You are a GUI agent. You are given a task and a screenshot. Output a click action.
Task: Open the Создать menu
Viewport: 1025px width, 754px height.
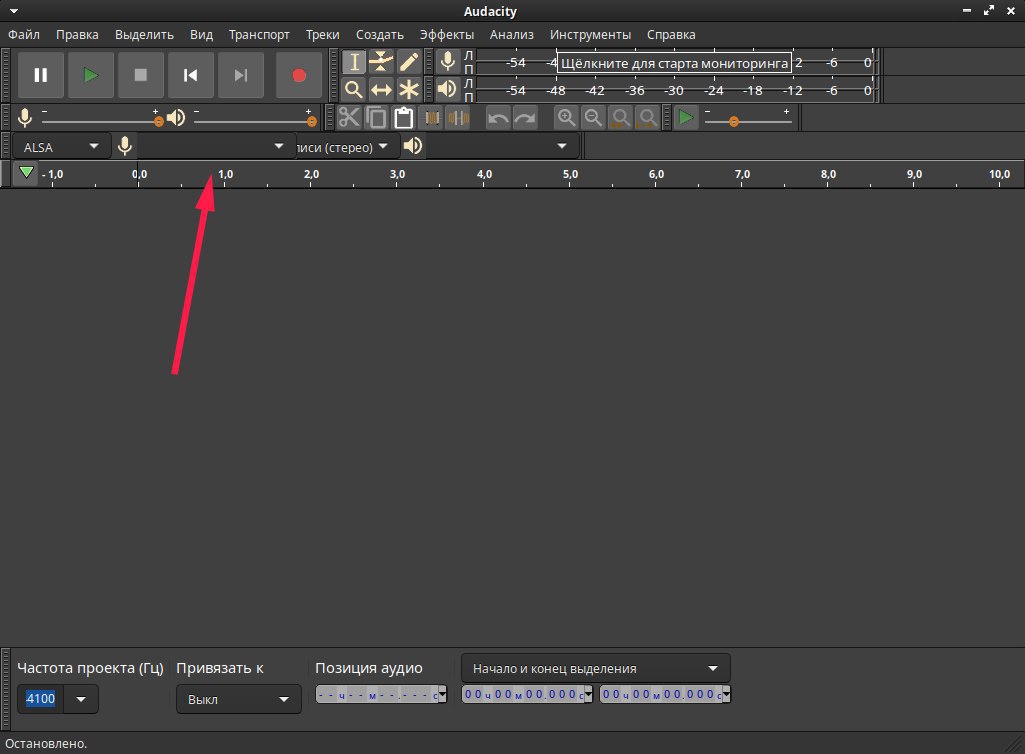click(x=380, y=35)
